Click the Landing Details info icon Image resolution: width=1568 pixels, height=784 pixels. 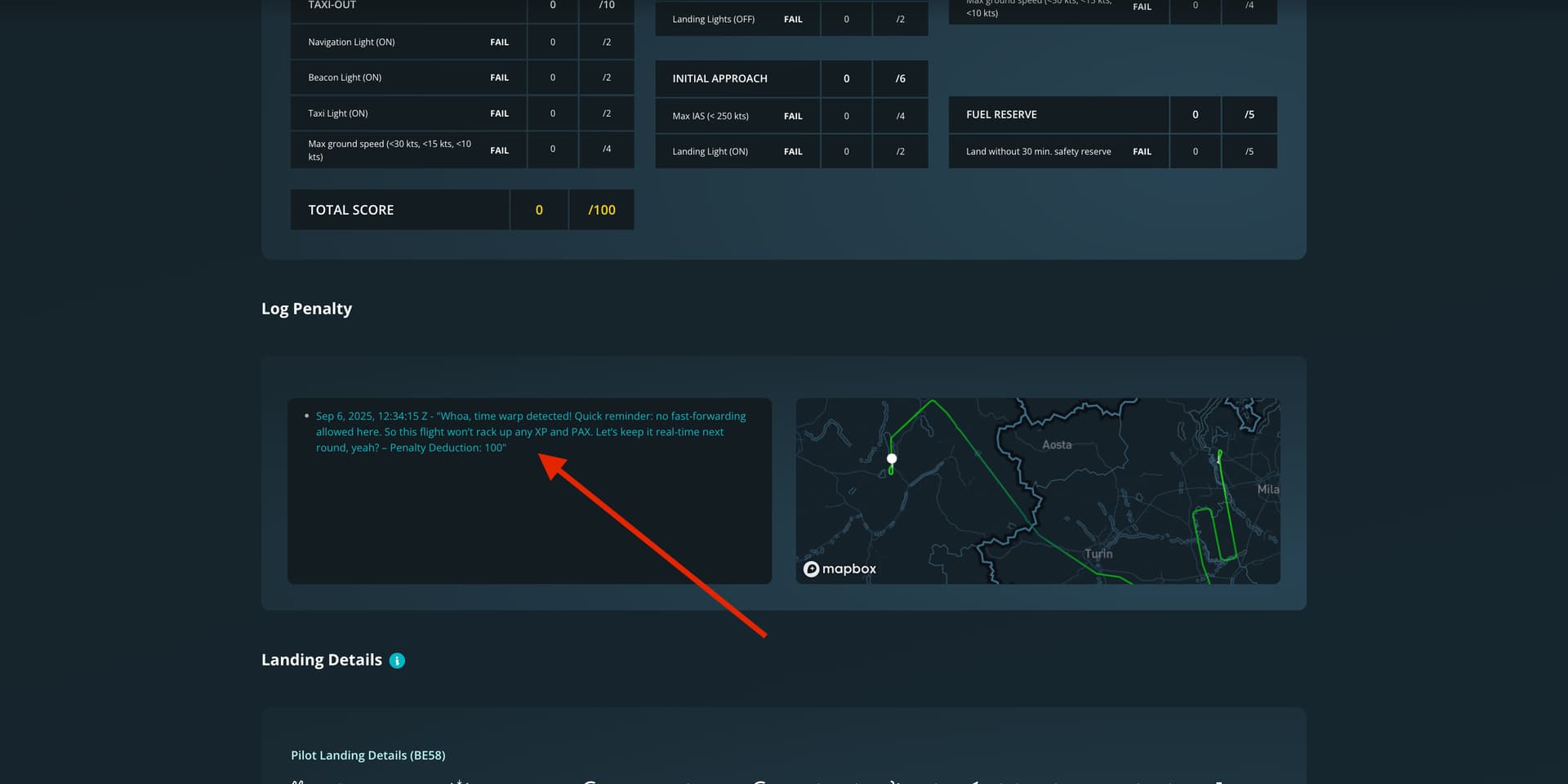397,661
